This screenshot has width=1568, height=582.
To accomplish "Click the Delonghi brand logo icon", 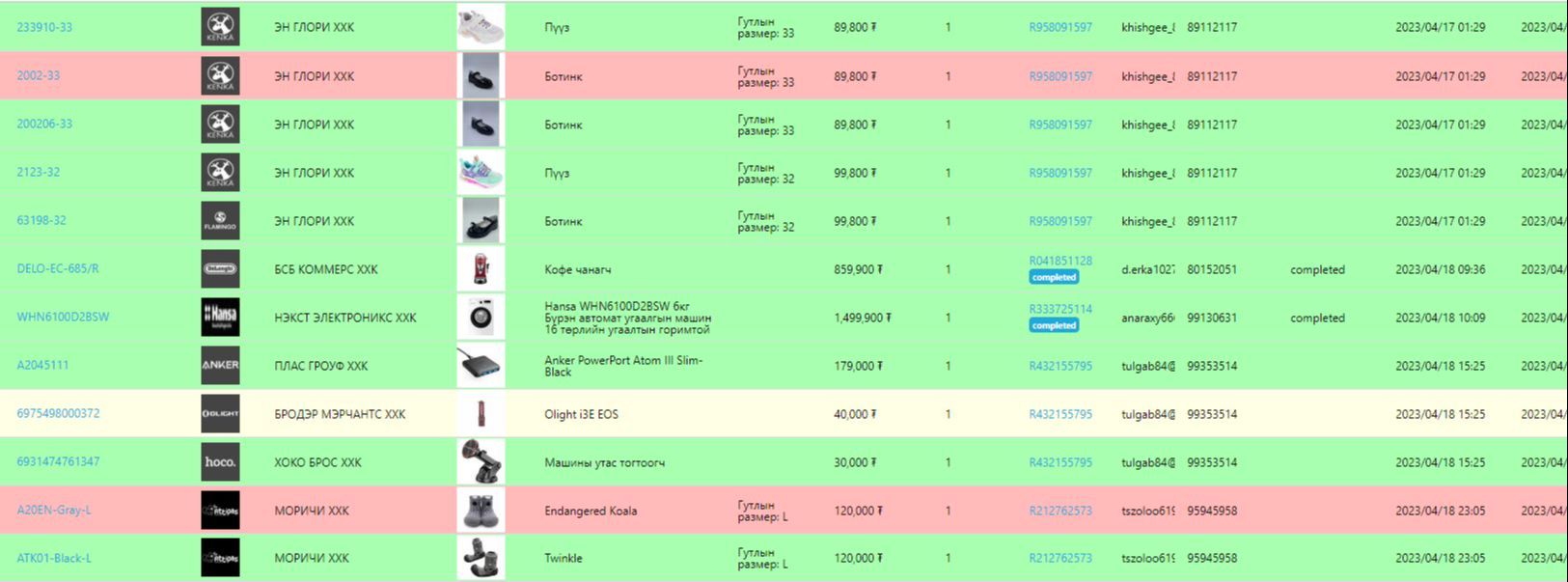I will [220, 269].
